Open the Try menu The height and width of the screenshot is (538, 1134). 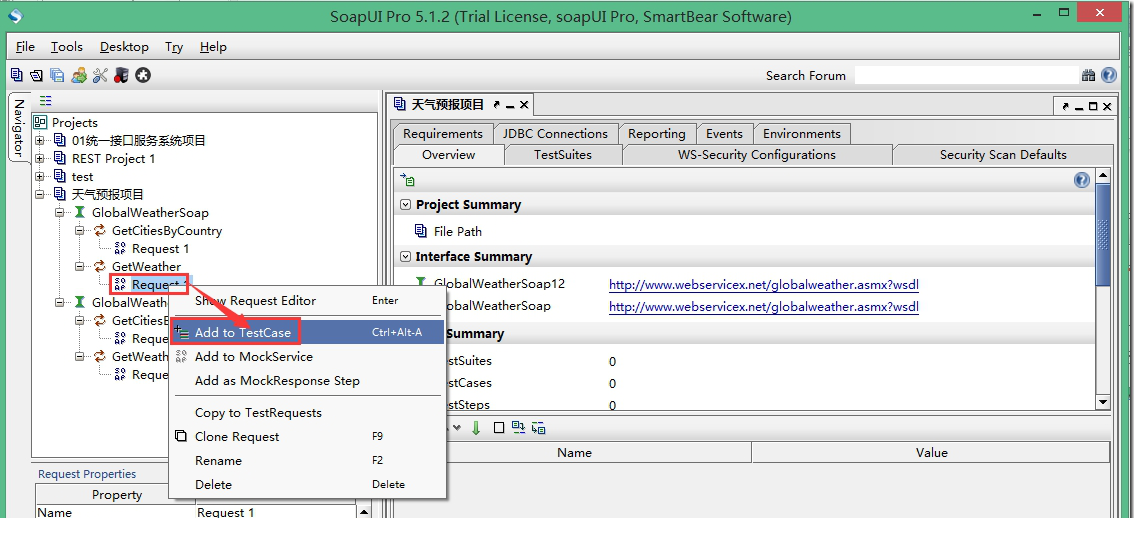tap(174, 46)
